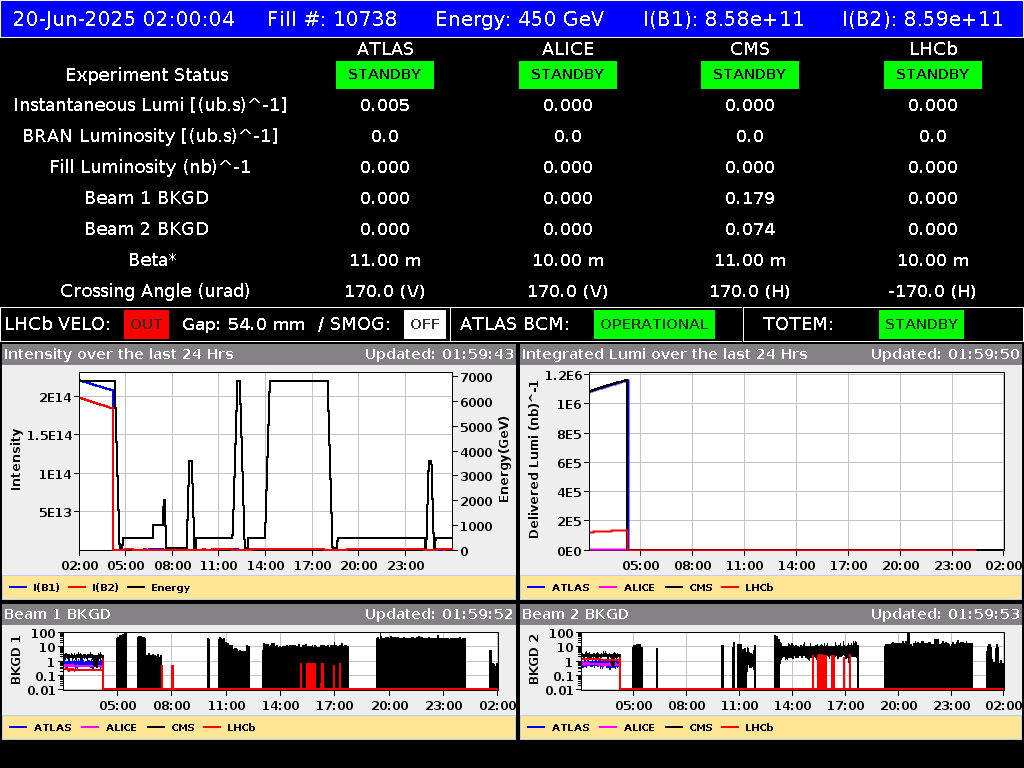Click the Instantaneous Lumi row label

click(x=150, y=106)
